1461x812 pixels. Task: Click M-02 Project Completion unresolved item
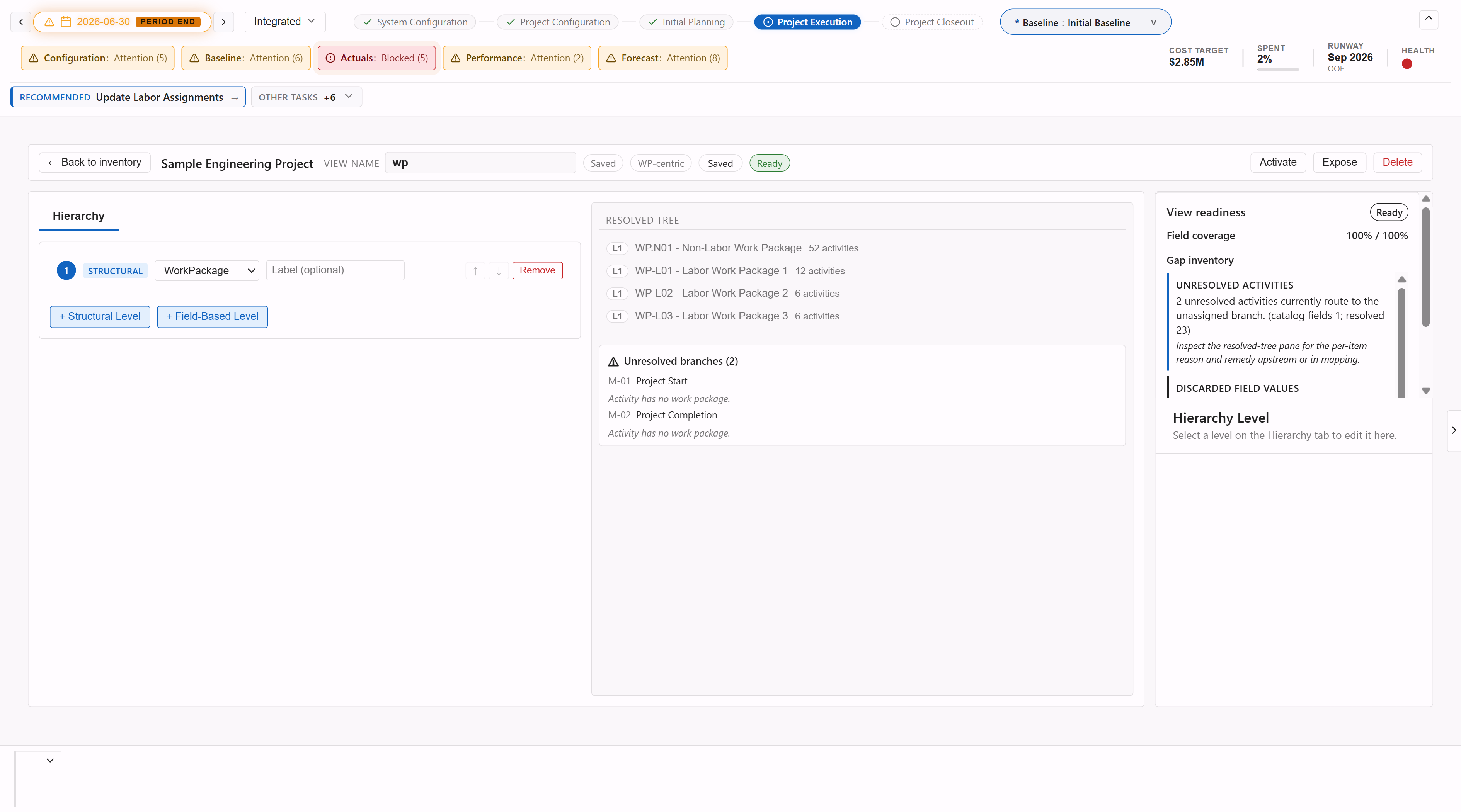tap(662, 415)
